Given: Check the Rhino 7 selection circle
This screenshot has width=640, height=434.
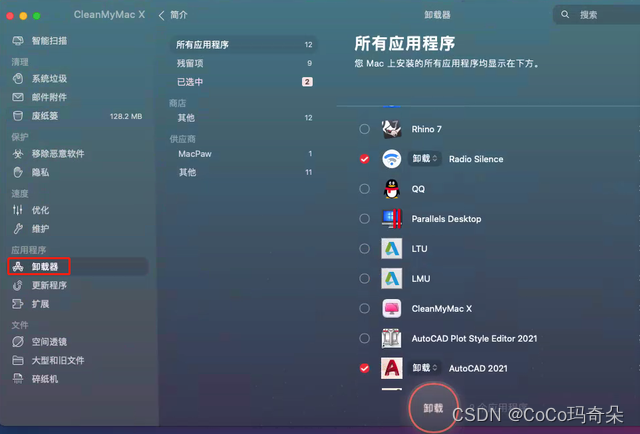Looking at the screenshot, I should 364,129.
